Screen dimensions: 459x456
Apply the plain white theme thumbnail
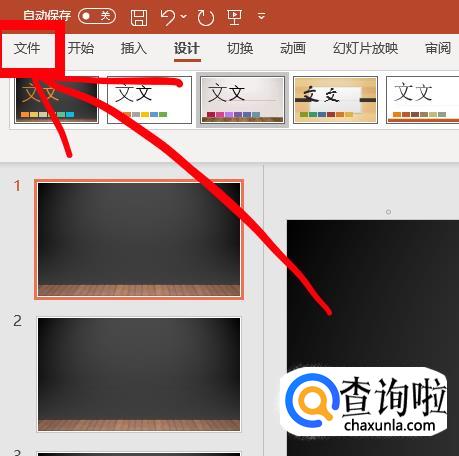149,100
